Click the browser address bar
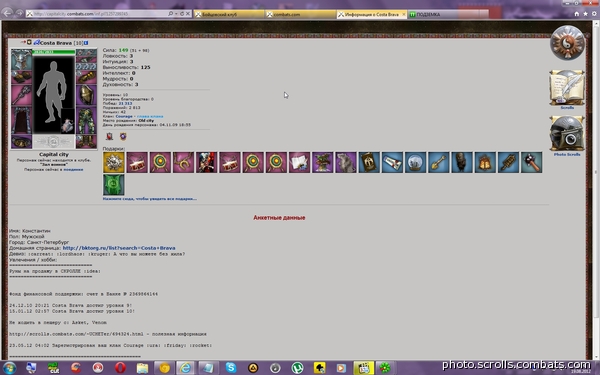The height and width of the screenshot is (375, 600). point(99,14)
